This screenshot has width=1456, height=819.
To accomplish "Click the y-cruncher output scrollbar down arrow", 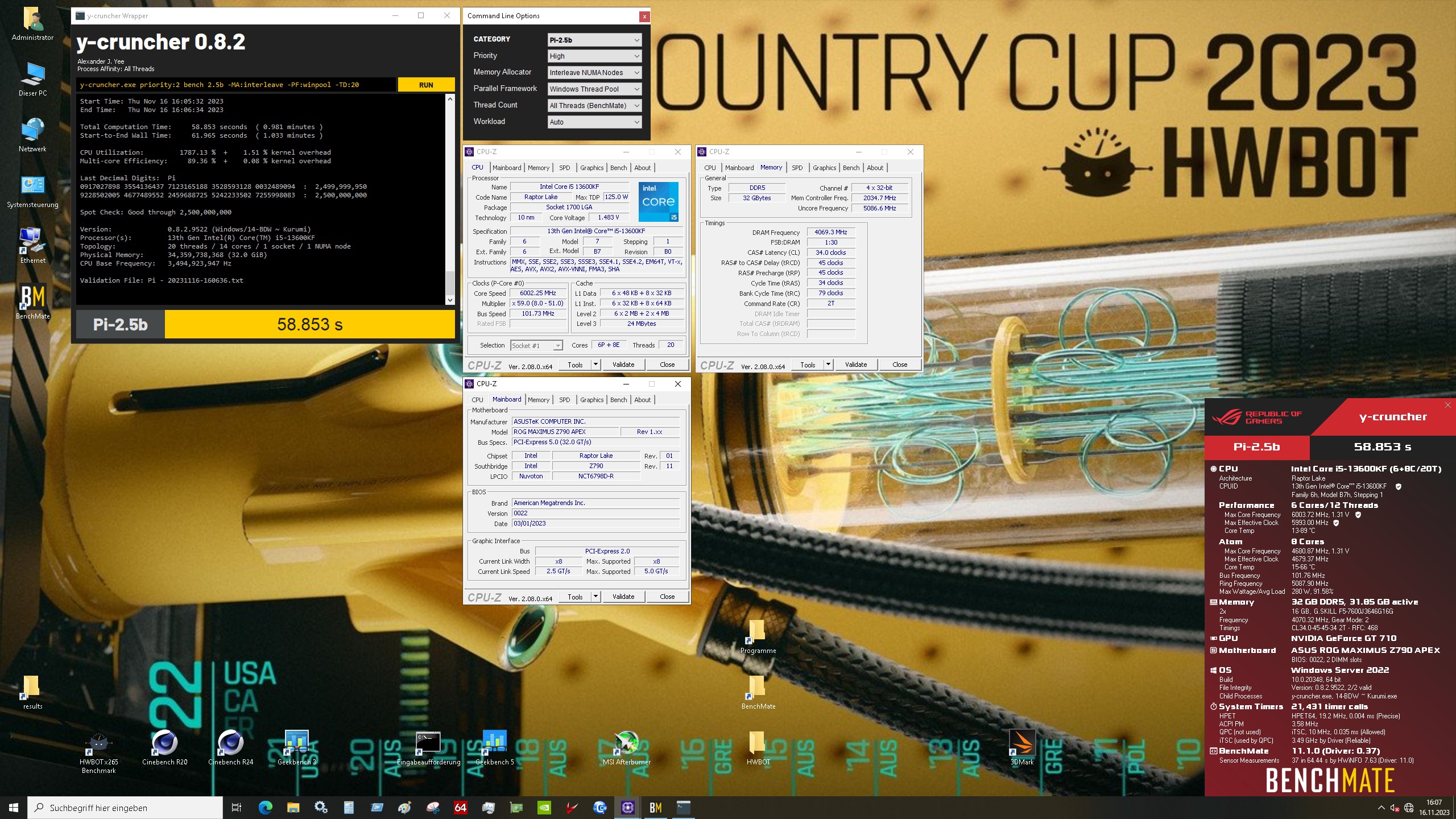I will click(450, 300).
